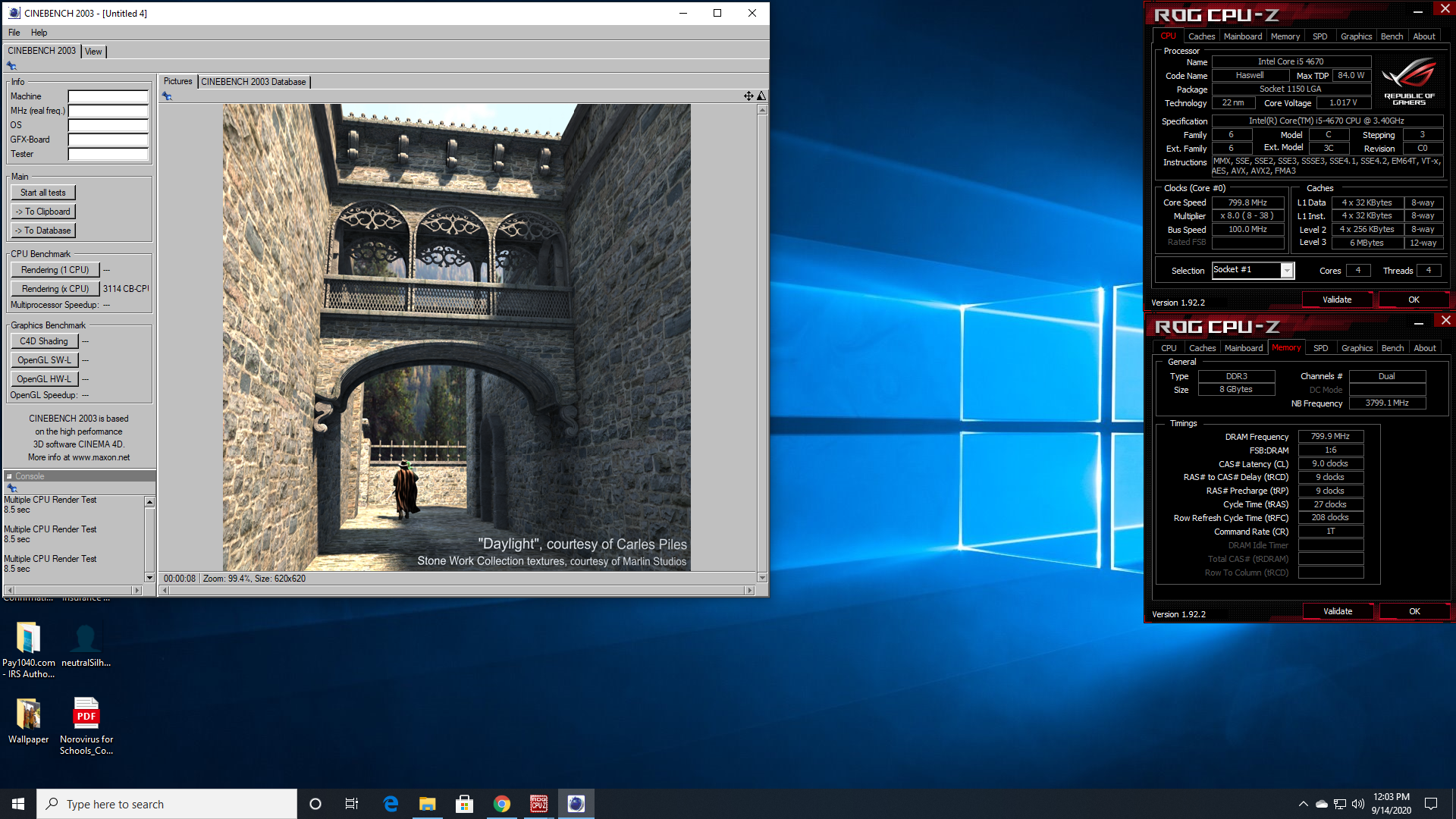Screen dimensions: 1456x819
Task: Switch to CINEBENCH taskbar icon
Action: click(x=576, y=804)
